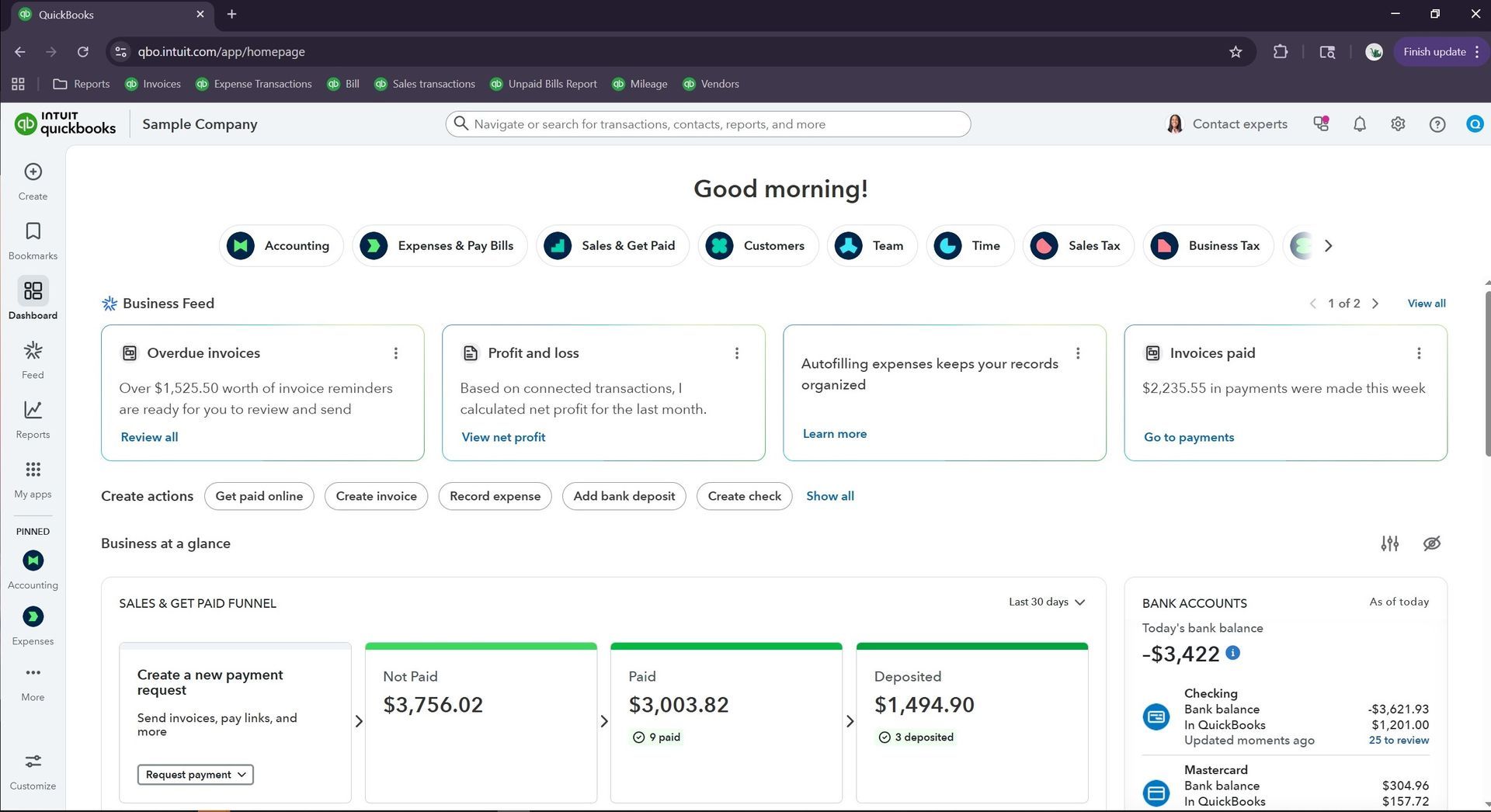Open My apps grid icon
Screen dimensions: 1491x812
coord(33,470)
